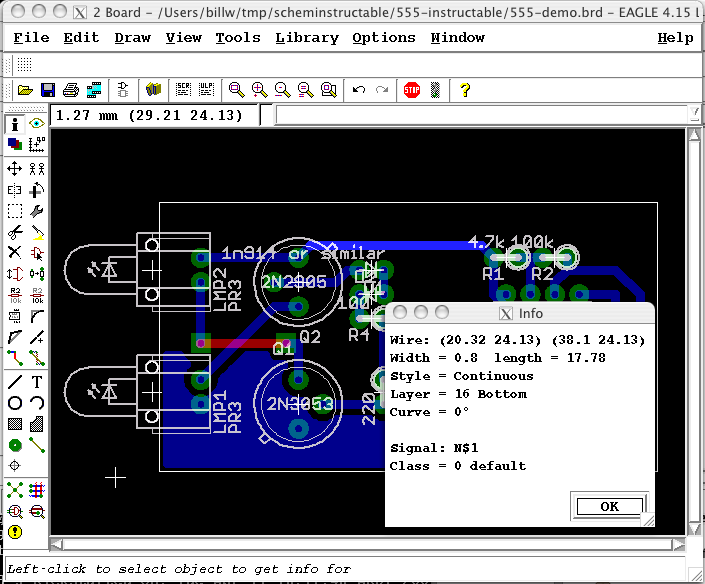Open the Draw menu
705x584 pixels.
[x=132, y=38]
